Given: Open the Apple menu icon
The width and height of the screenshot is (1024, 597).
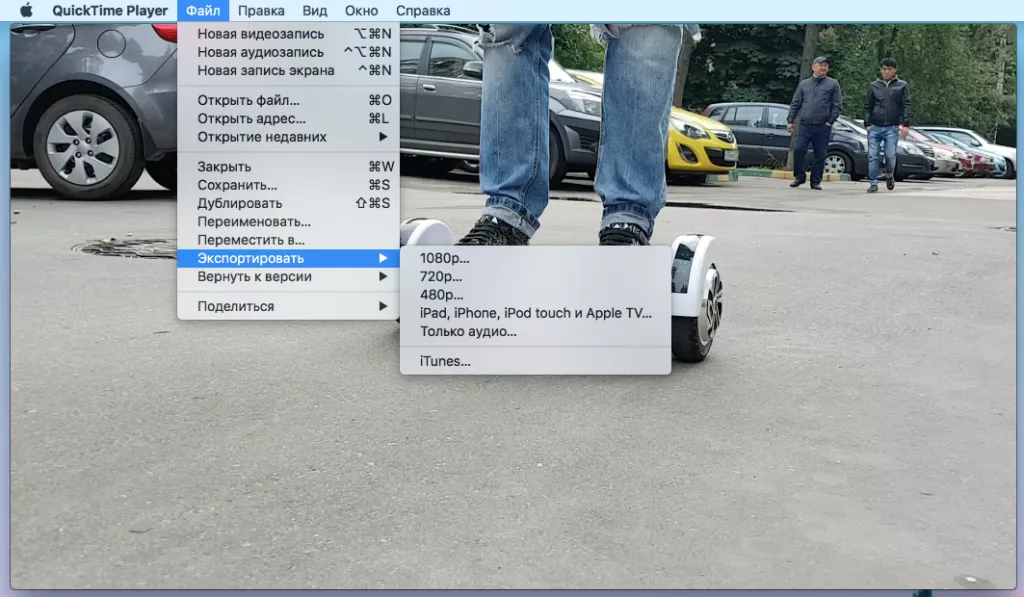Looking at the screenshot, I should click(26, 11).
